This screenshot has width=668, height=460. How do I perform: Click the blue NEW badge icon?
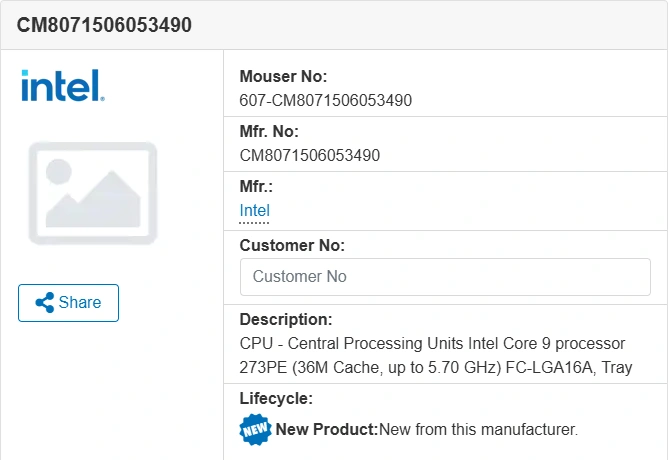pyautogui.click(x=255, y=430)
